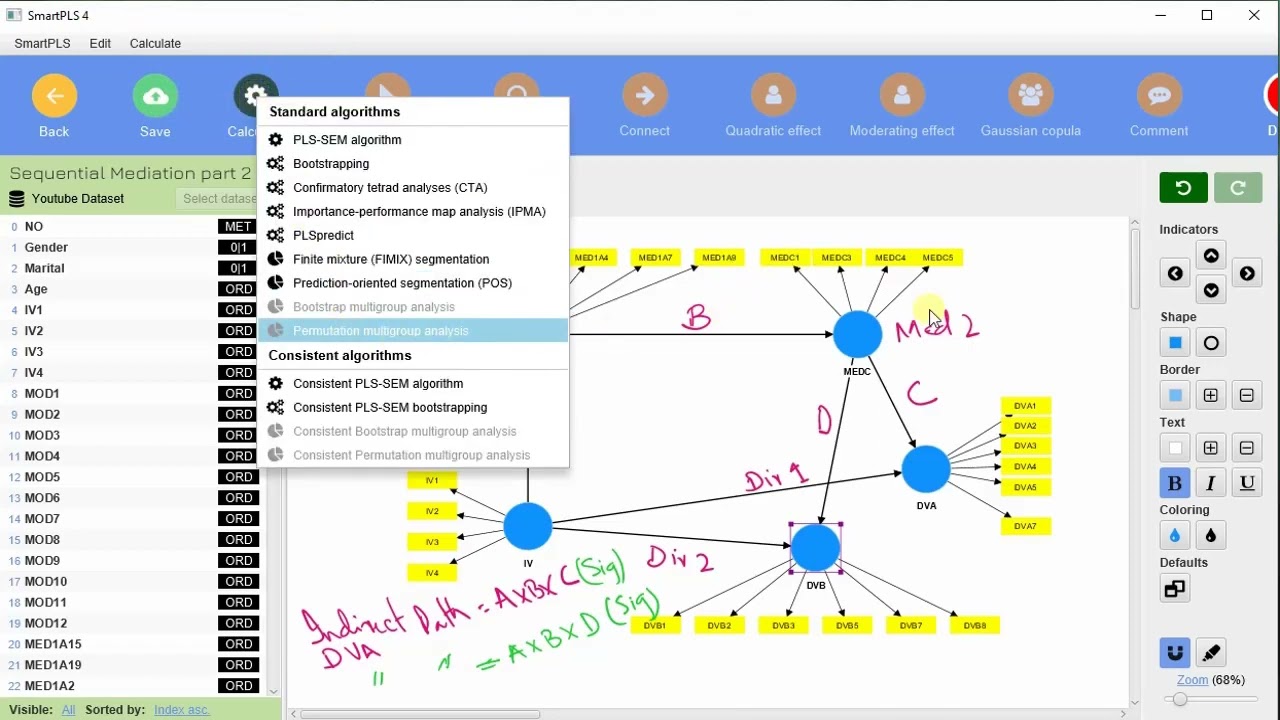Toggle italic text formatting
Image resolution: width=1280 pixels, height=720 pixels.
(1211, 483)
